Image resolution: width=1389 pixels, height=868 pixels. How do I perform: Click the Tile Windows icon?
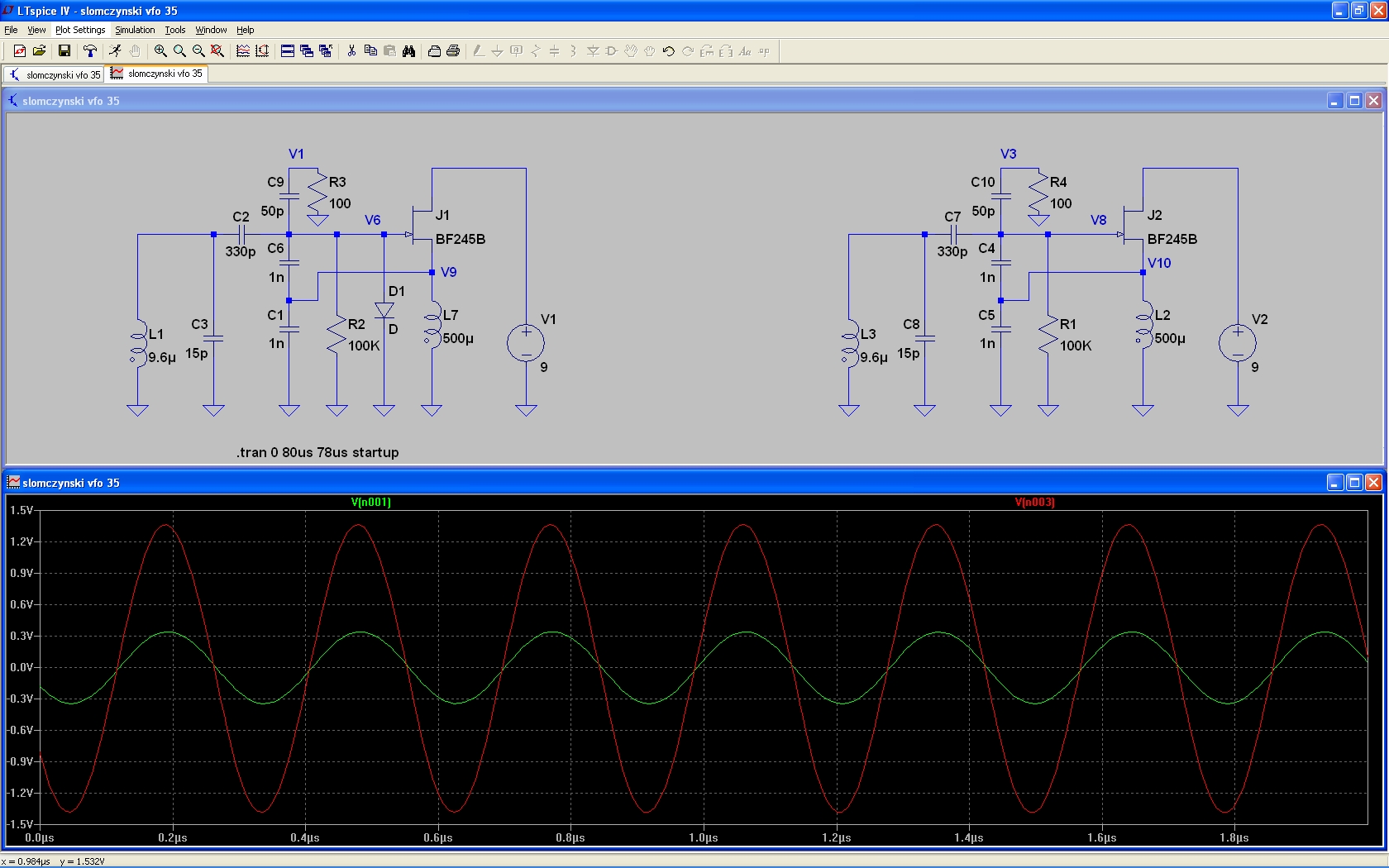(x=288, y=51)
